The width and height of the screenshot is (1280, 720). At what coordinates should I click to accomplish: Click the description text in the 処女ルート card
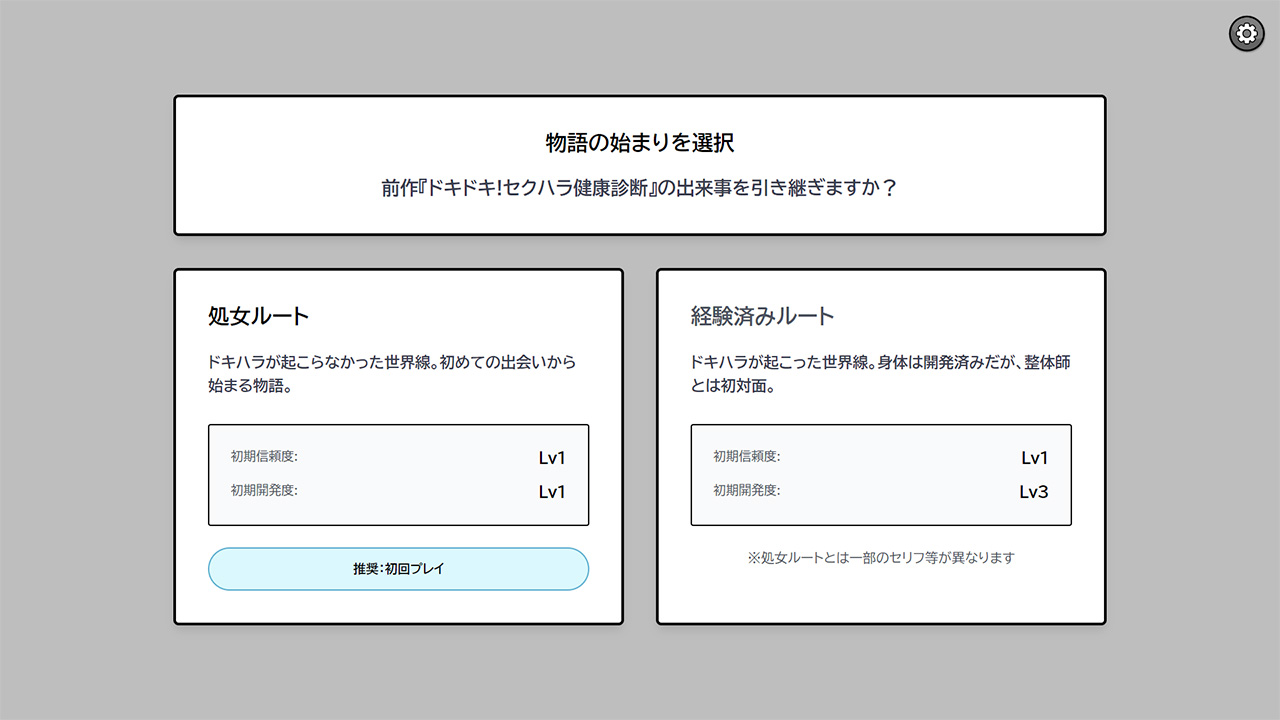click(x=391, y=374)
